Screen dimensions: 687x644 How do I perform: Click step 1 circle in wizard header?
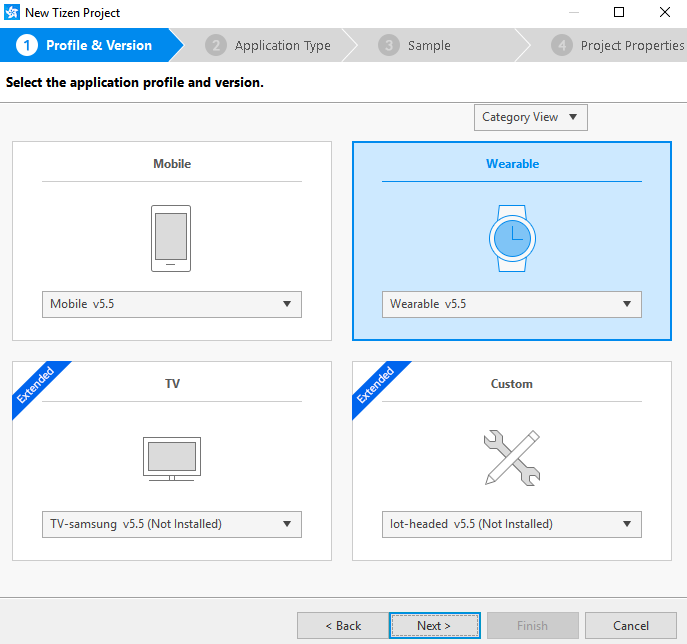(27, 46)
